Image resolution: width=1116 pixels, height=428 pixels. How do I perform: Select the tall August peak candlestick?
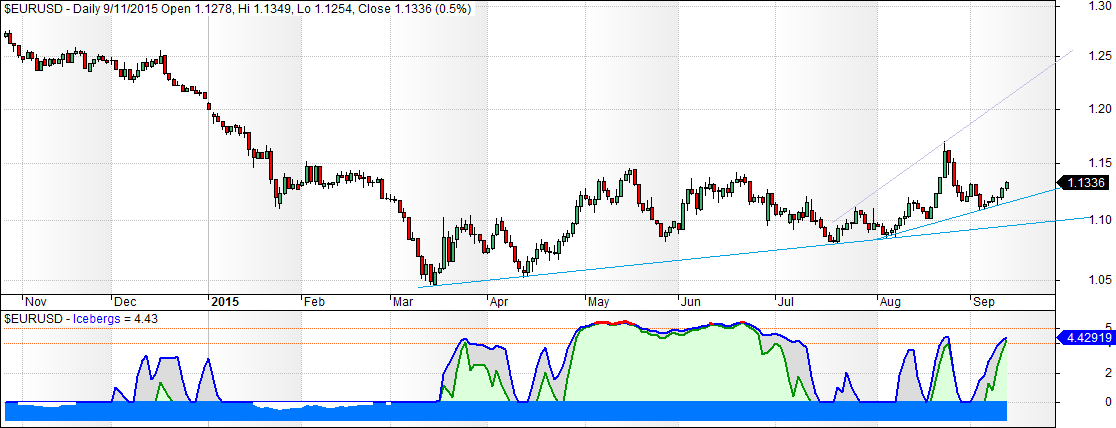click(944, 158)
